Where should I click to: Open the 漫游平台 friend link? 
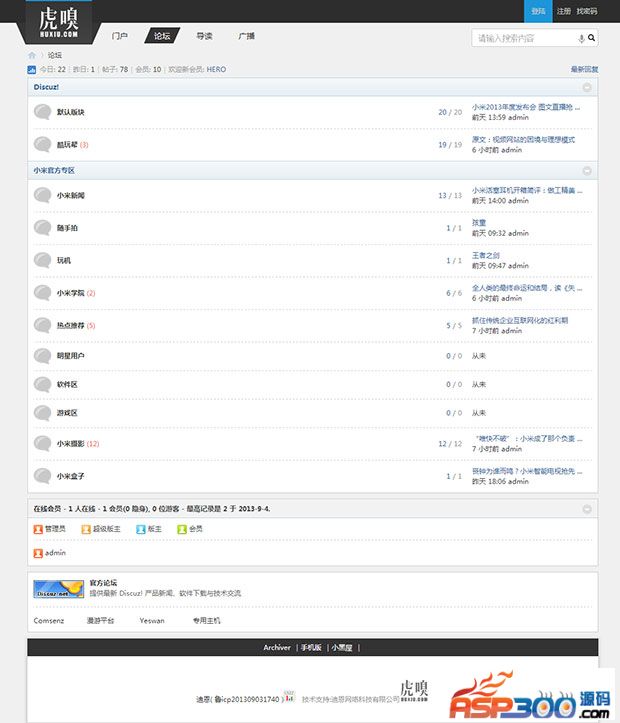point(100,621)
